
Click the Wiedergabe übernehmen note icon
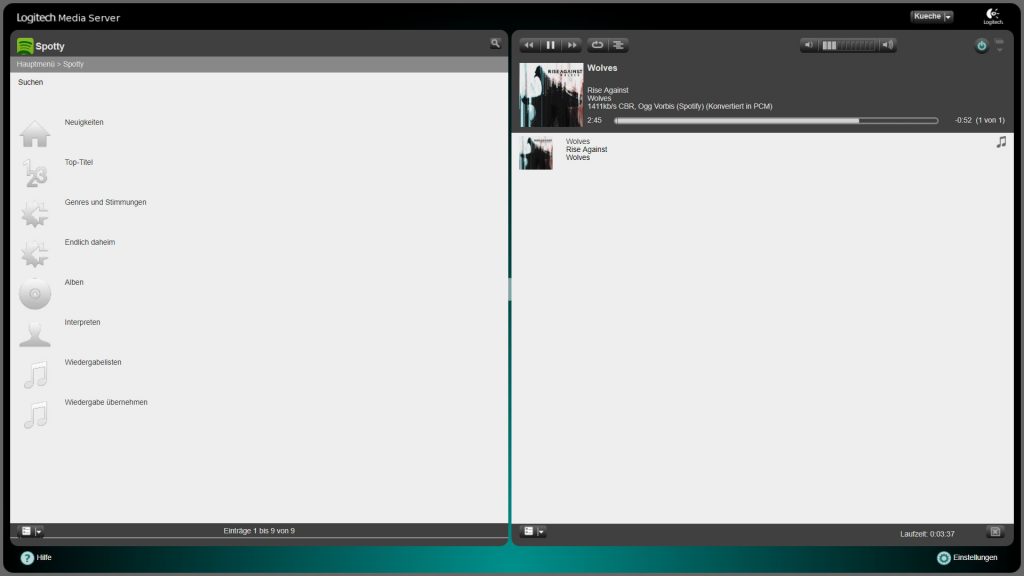35,414
